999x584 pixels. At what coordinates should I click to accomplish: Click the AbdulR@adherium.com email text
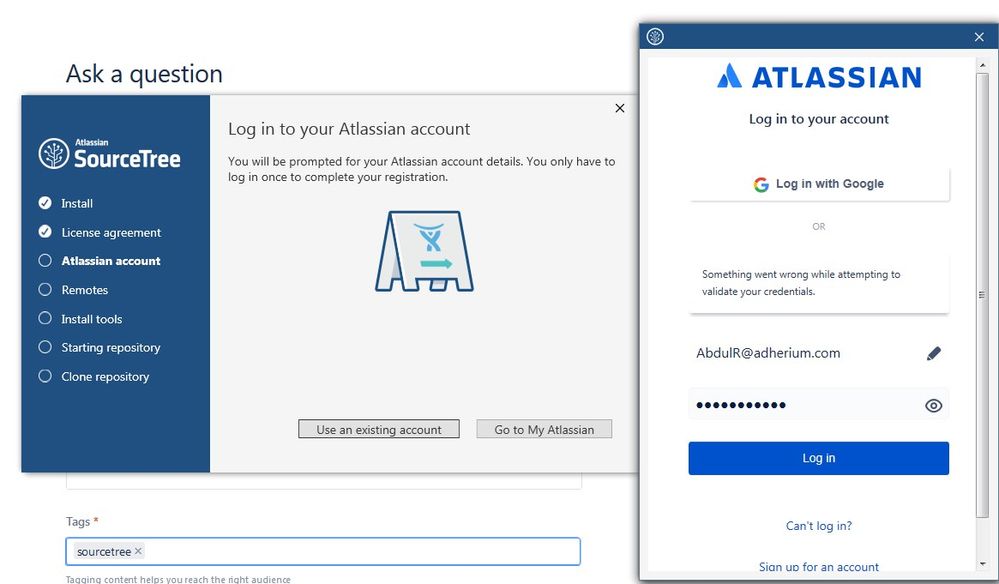pos(768,353)
